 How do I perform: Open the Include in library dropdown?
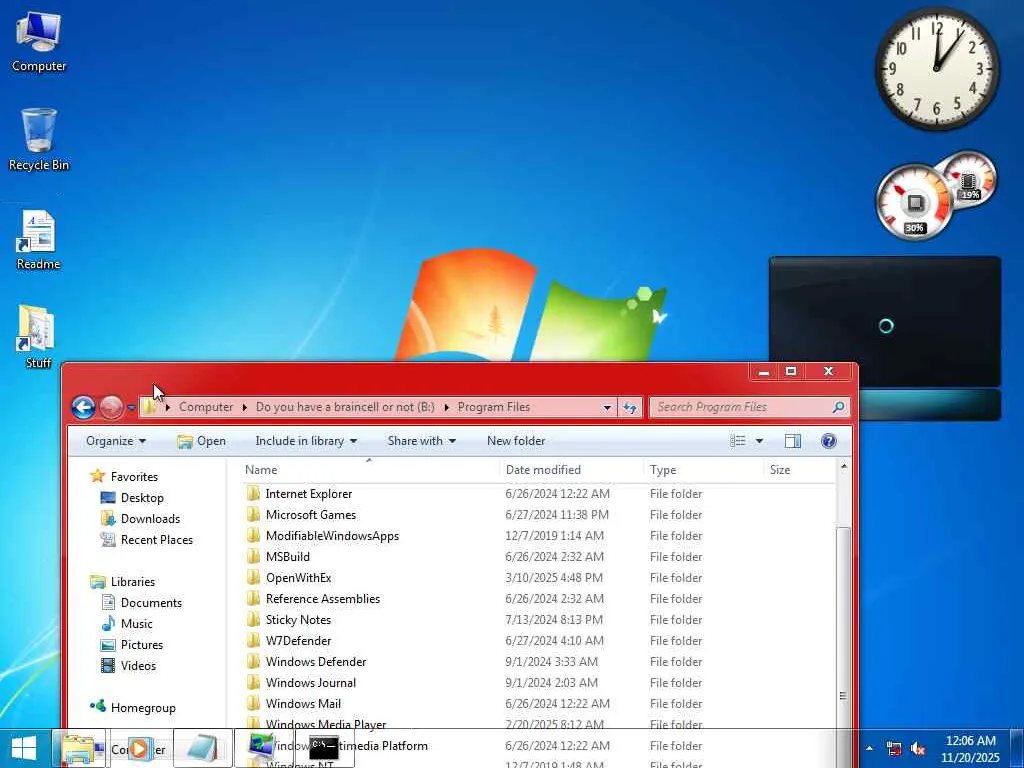click(306, 441)
